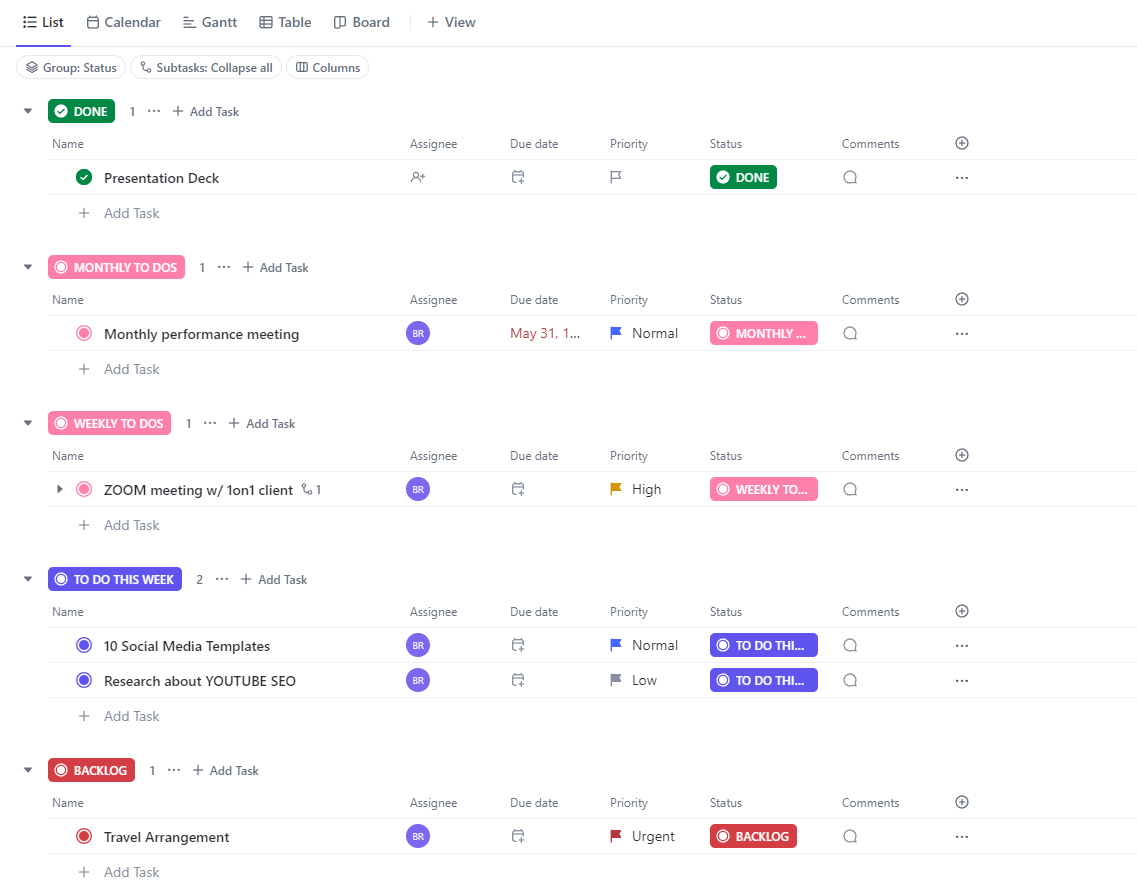1137x882 pixels.
Task: Collapse the TO DO THIS WEEK group
Action: tap(28, 579)
